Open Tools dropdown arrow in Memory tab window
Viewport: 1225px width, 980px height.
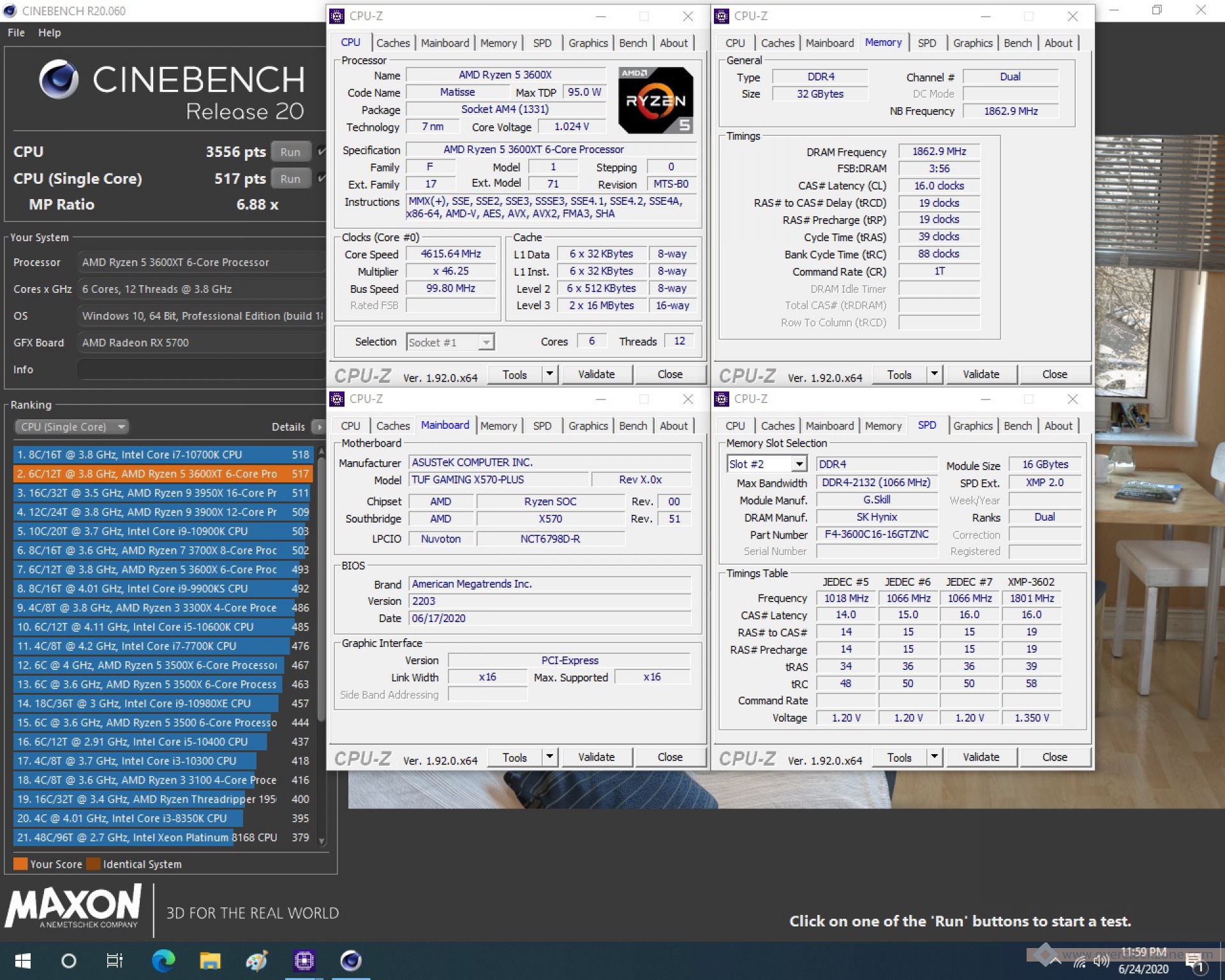934,374
